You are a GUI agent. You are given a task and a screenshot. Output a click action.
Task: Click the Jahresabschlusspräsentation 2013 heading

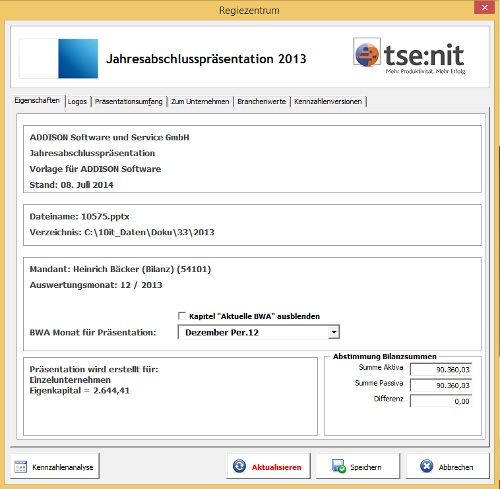pyautogui.click(x=206, y=59)
